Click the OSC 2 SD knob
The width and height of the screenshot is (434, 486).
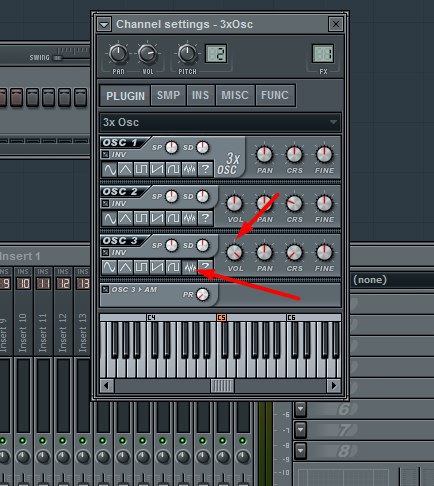(202, 196)
